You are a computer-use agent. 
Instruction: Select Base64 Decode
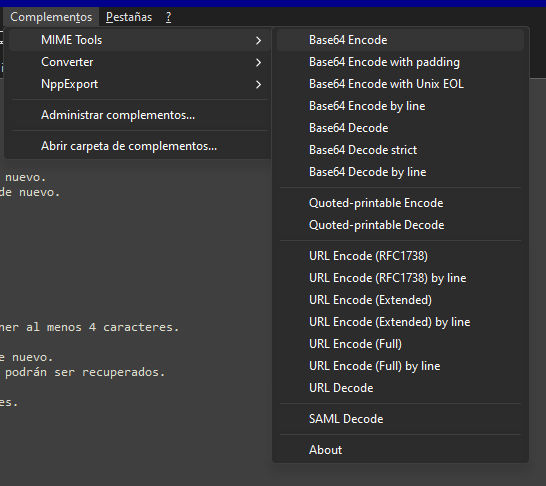pyautogui.click(x=400, y=128)
